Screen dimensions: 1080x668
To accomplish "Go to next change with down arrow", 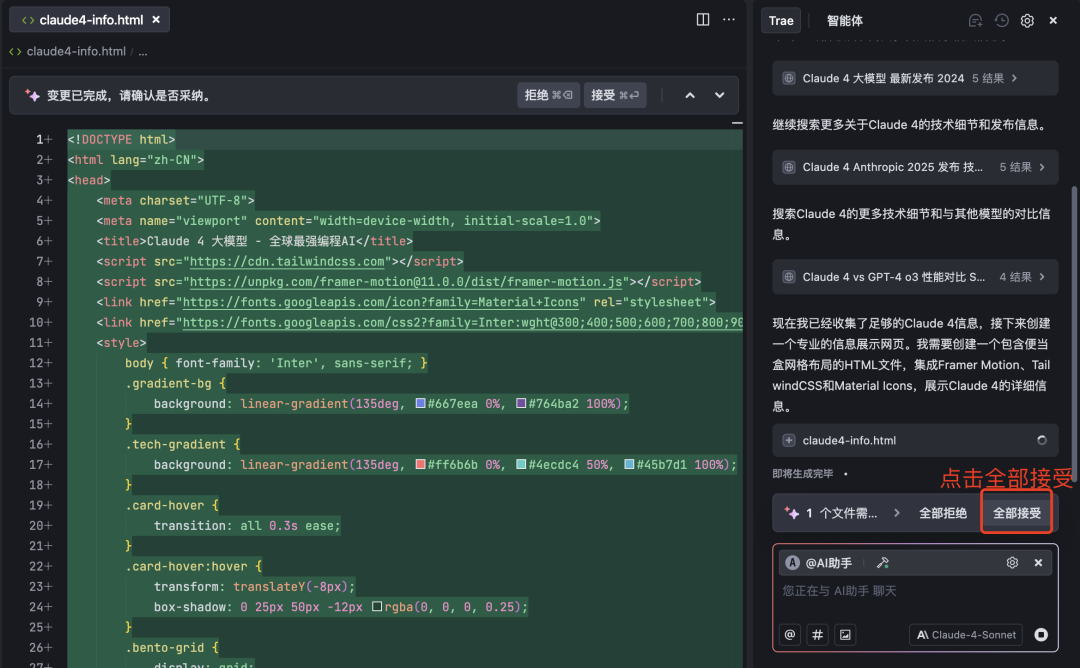I will [x=719, y=95].
